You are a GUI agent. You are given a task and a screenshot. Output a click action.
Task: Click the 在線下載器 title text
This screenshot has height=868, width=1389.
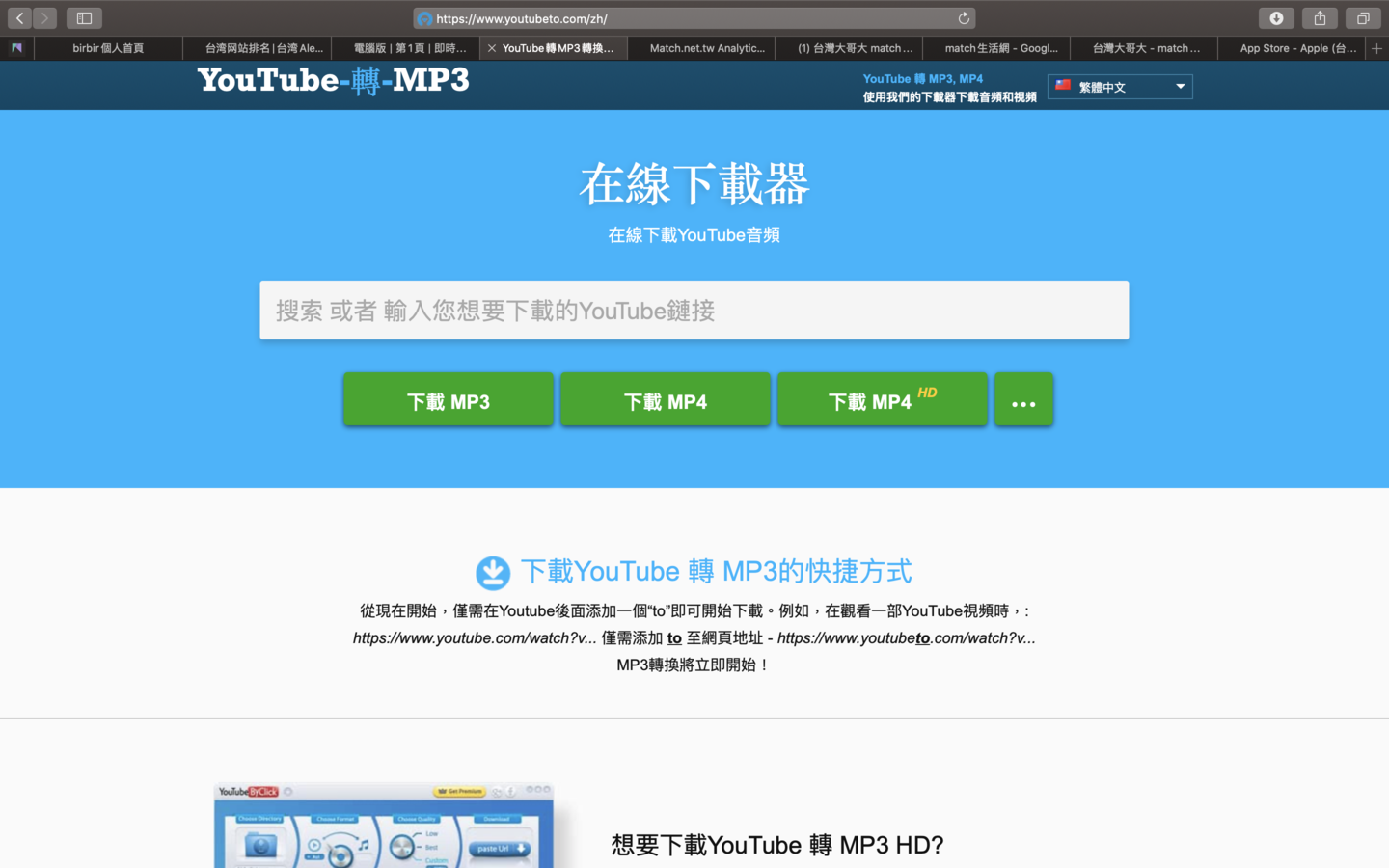tap(694, 183)
